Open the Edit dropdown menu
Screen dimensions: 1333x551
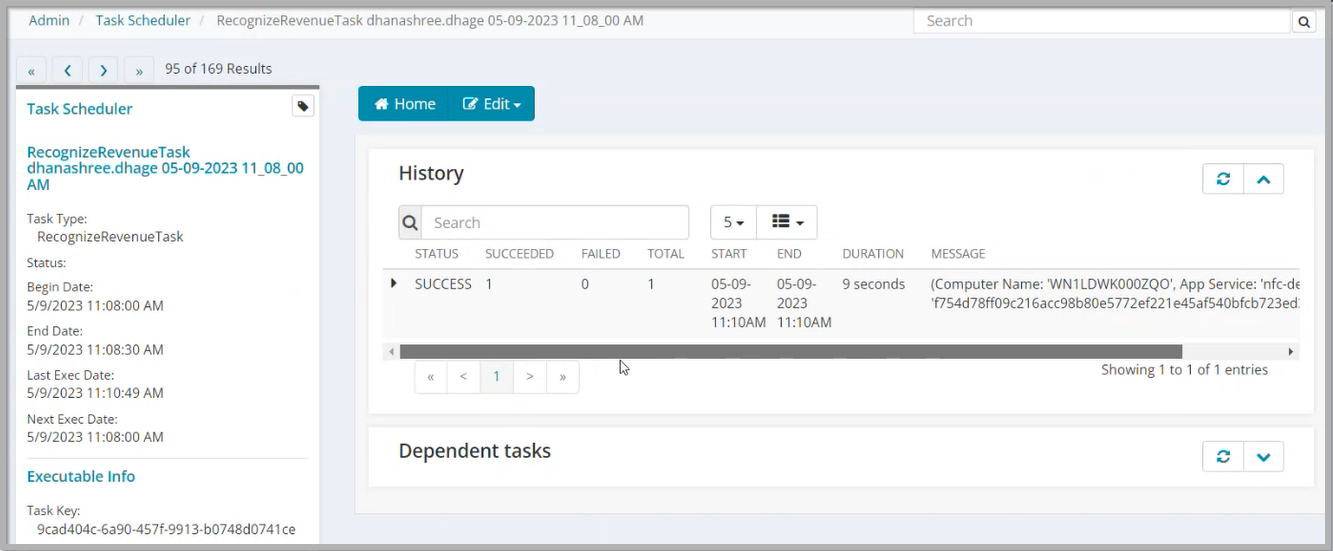[x=491, y=104]
